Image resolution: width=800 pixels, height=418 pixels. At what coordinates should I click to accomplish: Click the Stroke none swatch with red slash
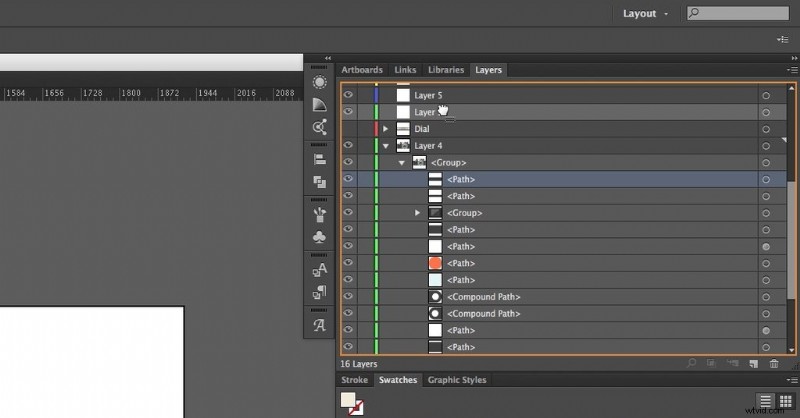pyautogui.click(x=356, y=408)
